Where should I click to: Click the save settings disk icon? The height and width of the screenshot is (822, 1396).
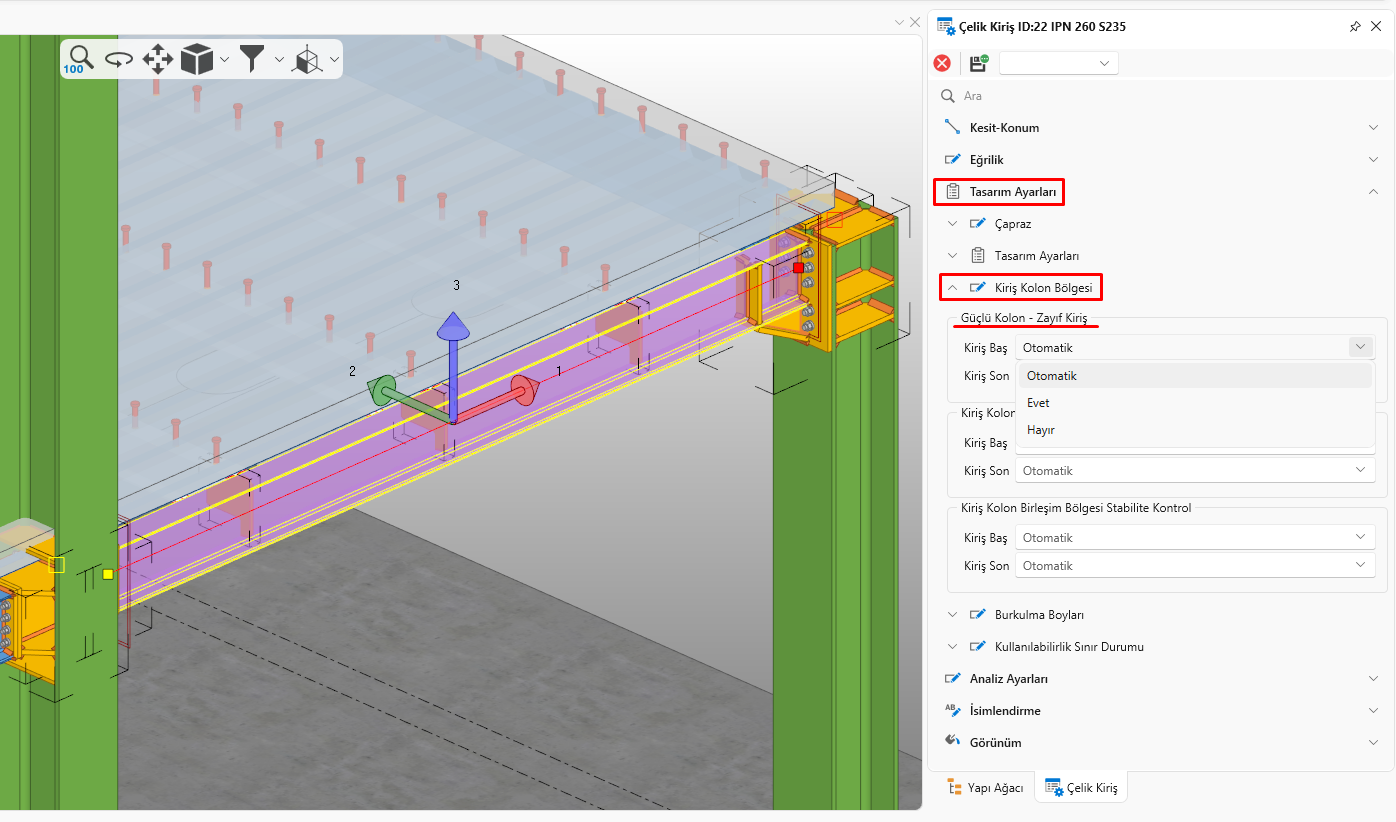click(978, 63)
